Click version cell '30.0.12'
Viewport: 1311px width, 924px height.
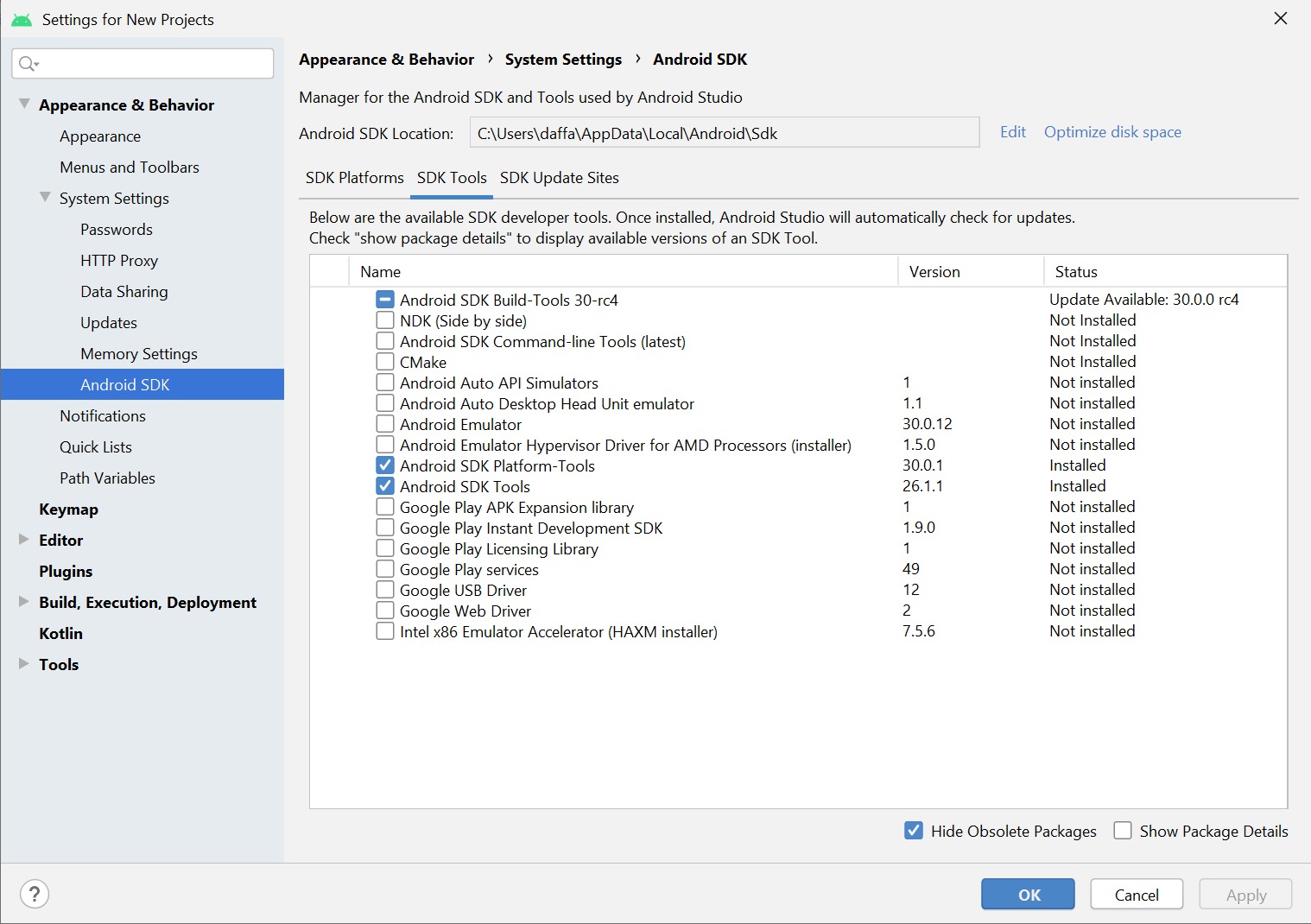928,424
